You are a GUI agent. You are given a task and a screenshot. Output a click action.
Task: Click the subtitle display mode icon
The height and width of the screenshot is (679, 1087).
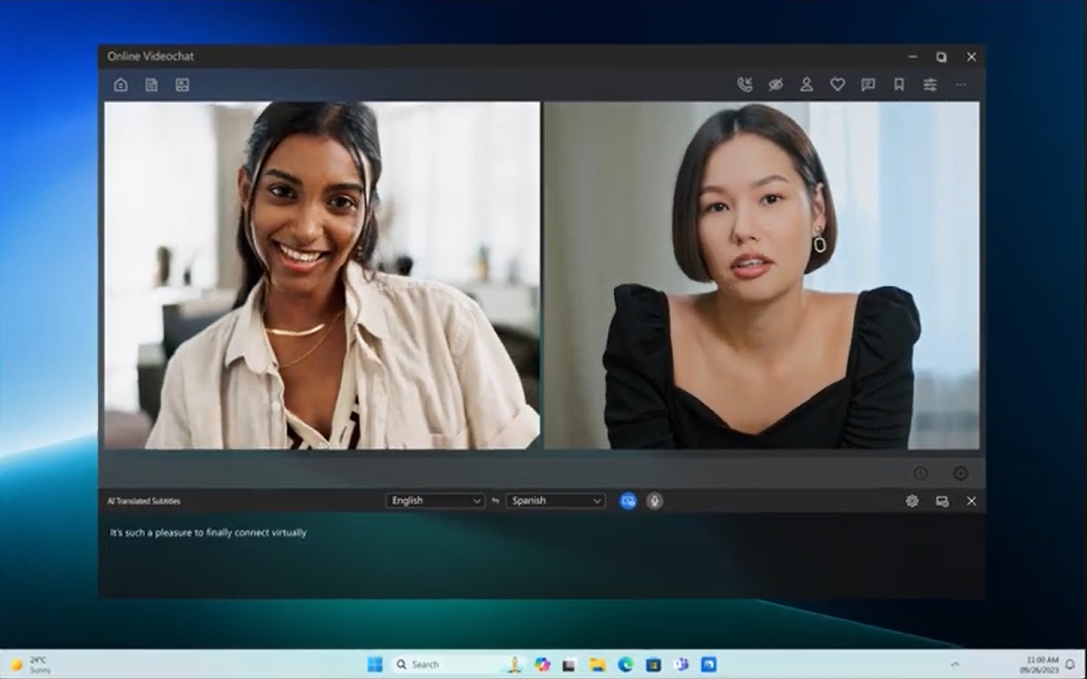coord(942,501)
